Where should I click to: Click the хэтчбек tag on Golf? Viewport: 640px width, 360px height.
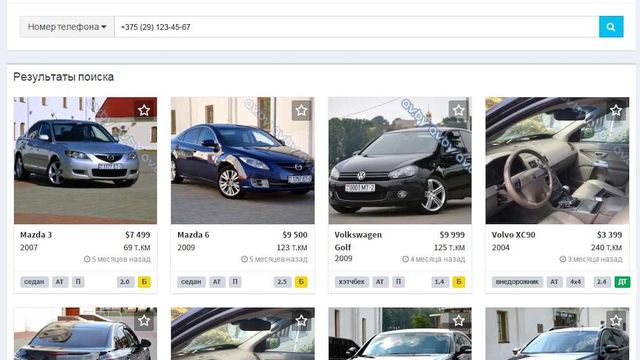click(x=352, y=282)
